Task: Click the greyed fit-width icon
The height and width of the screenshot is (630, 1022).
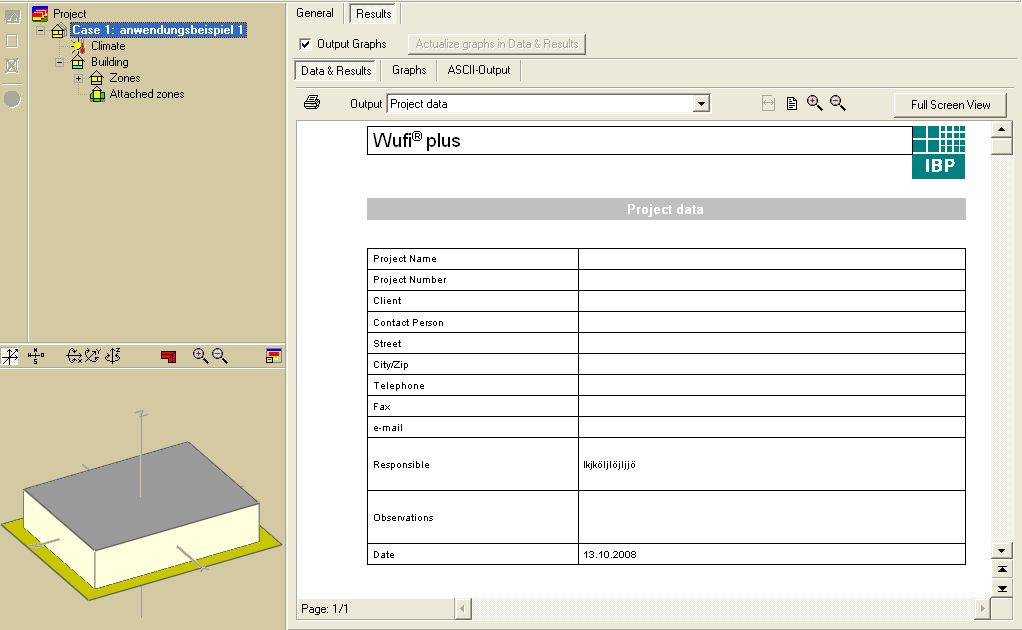Action: [x=768, y=104]
